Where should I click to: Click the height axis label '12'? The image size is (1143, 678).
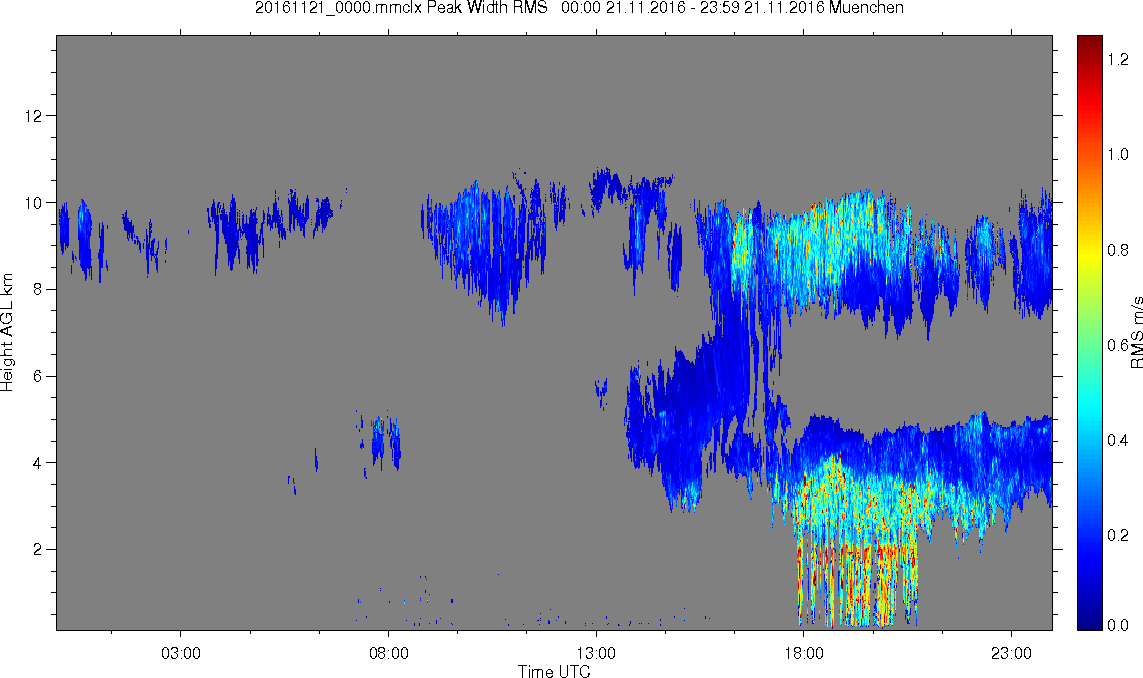point(33,116)
